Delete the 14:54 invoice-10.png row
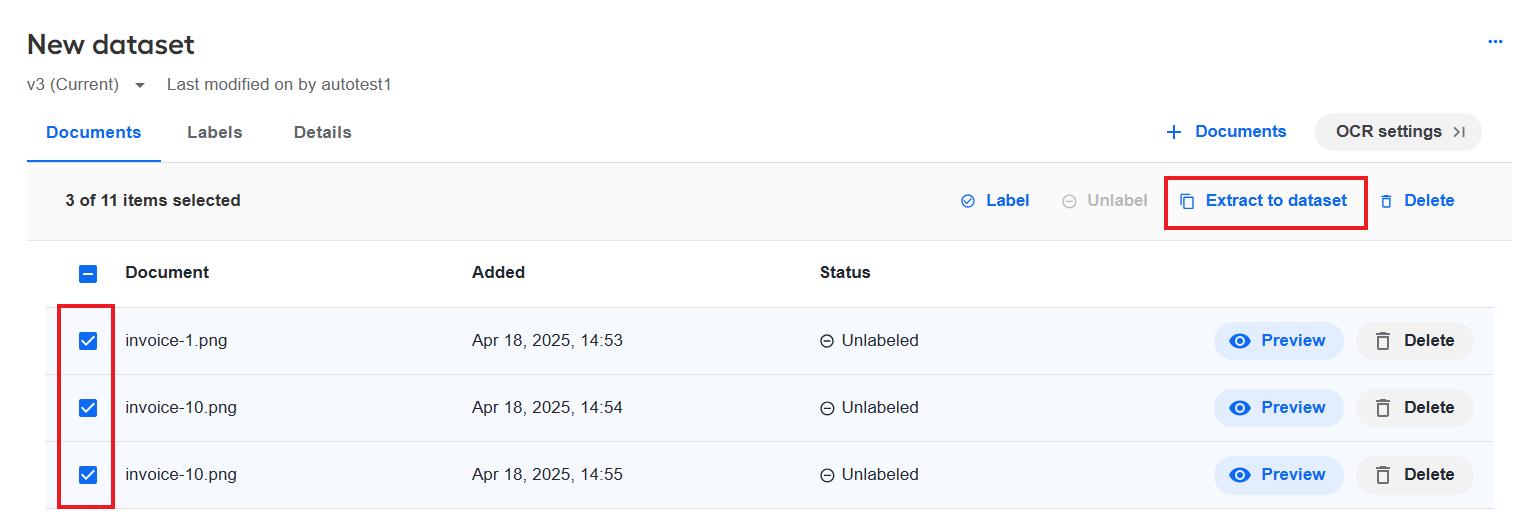The height and width of the screenshot is (519, 1530). pos(1414,408)
